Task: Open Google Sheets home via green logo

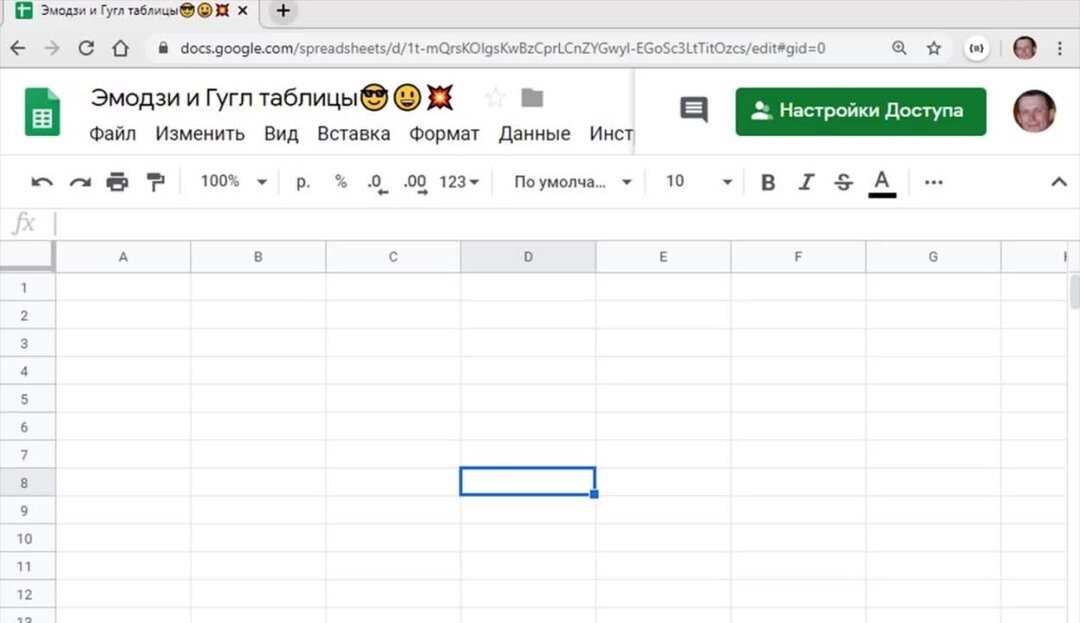Action: click(x=42, y=112)
